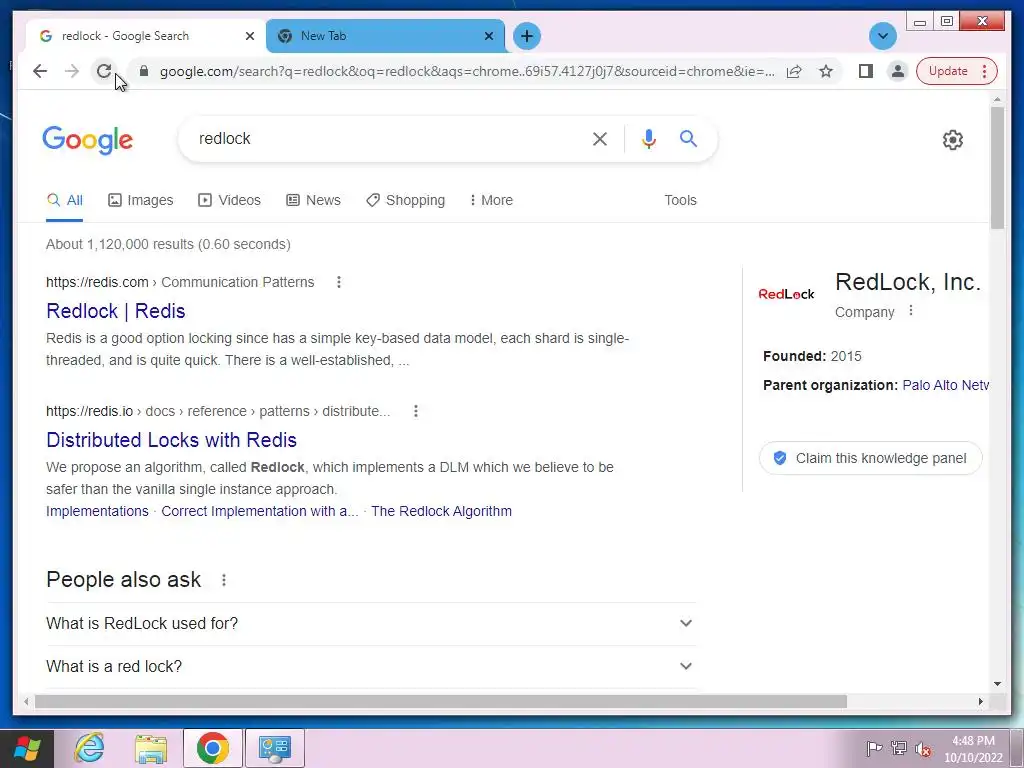The width and height of the screenshot is (1024, 768).
Task: Follow Correct Implementation with a... sublink
Action: coord(259,511)
